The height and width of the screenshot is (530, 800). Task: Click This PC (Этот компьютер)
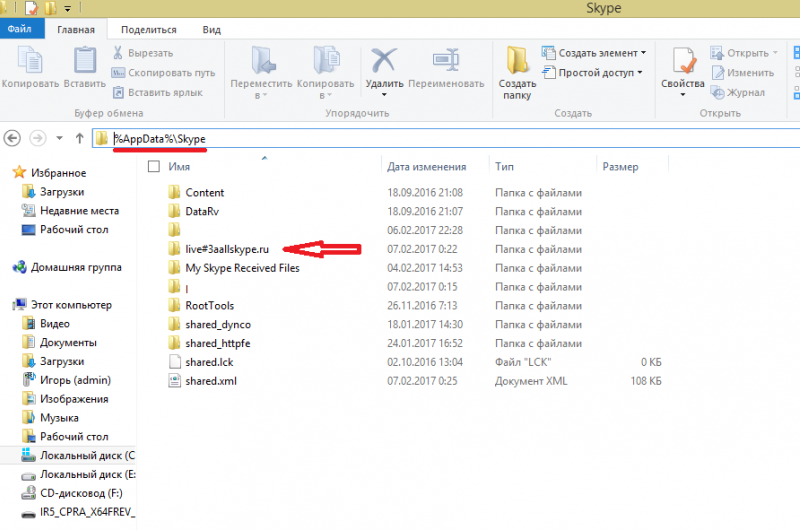pos(71,305)
